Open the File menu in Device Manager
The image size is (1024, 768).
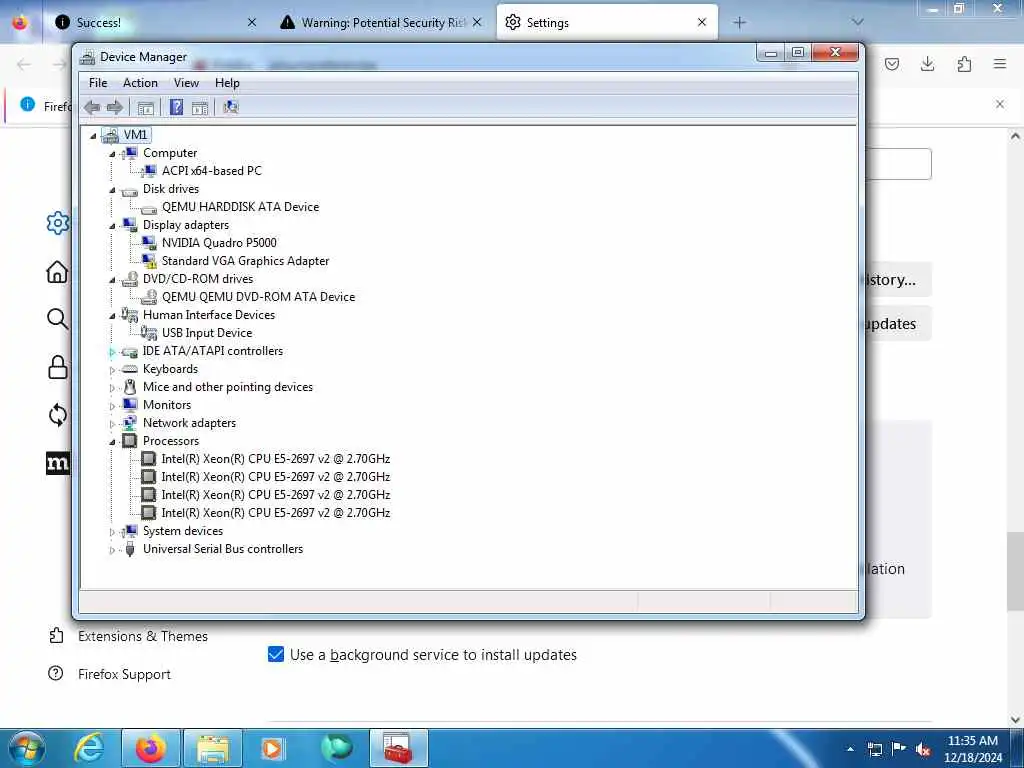tap(98, 83)
